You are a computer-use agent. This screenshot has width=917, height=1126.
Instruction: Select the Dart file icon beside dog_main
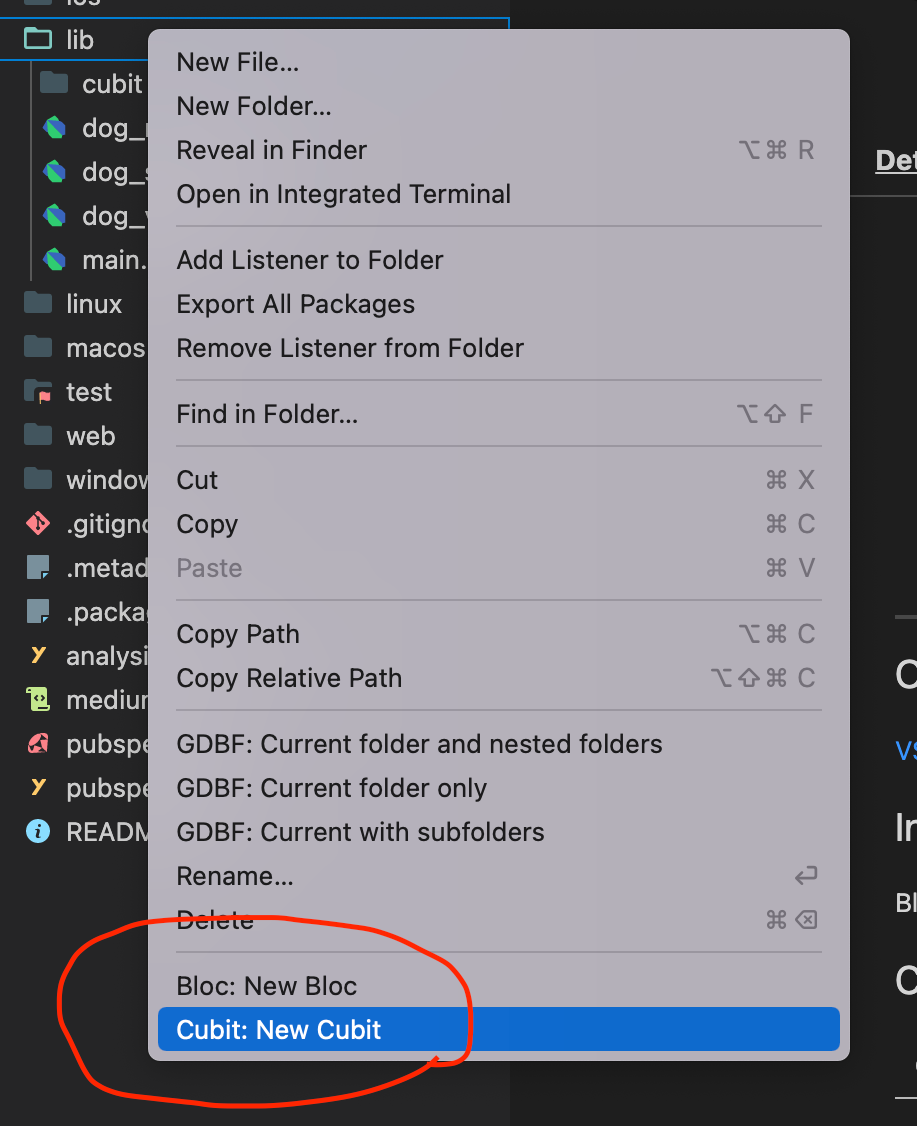click(56, 128)
